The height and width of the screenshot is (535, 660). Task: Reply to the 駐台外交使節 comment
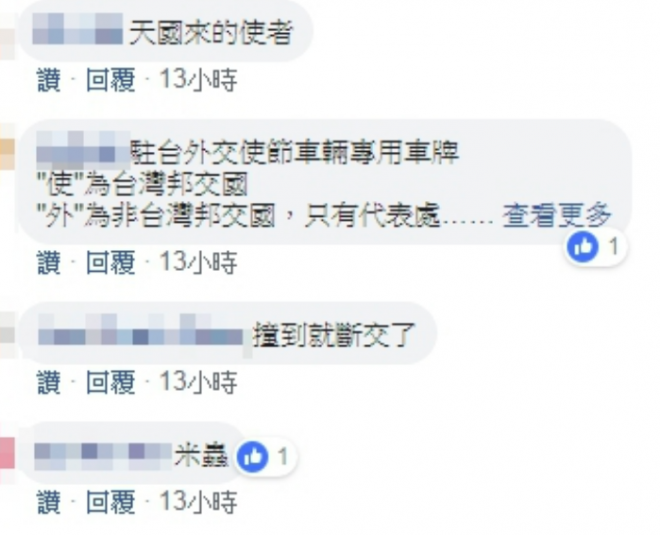pos(111,263)
